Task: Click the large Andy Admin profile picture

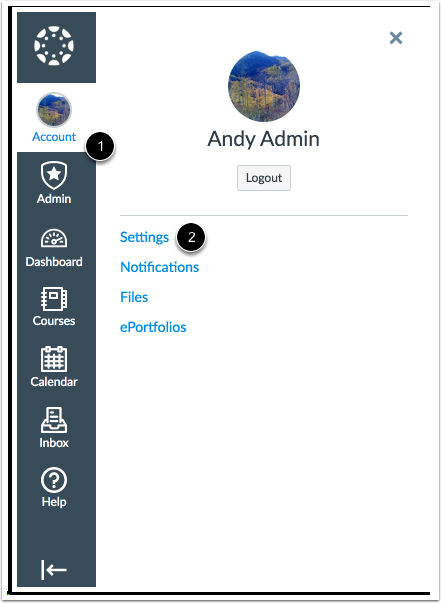Action: pos(264,87)
